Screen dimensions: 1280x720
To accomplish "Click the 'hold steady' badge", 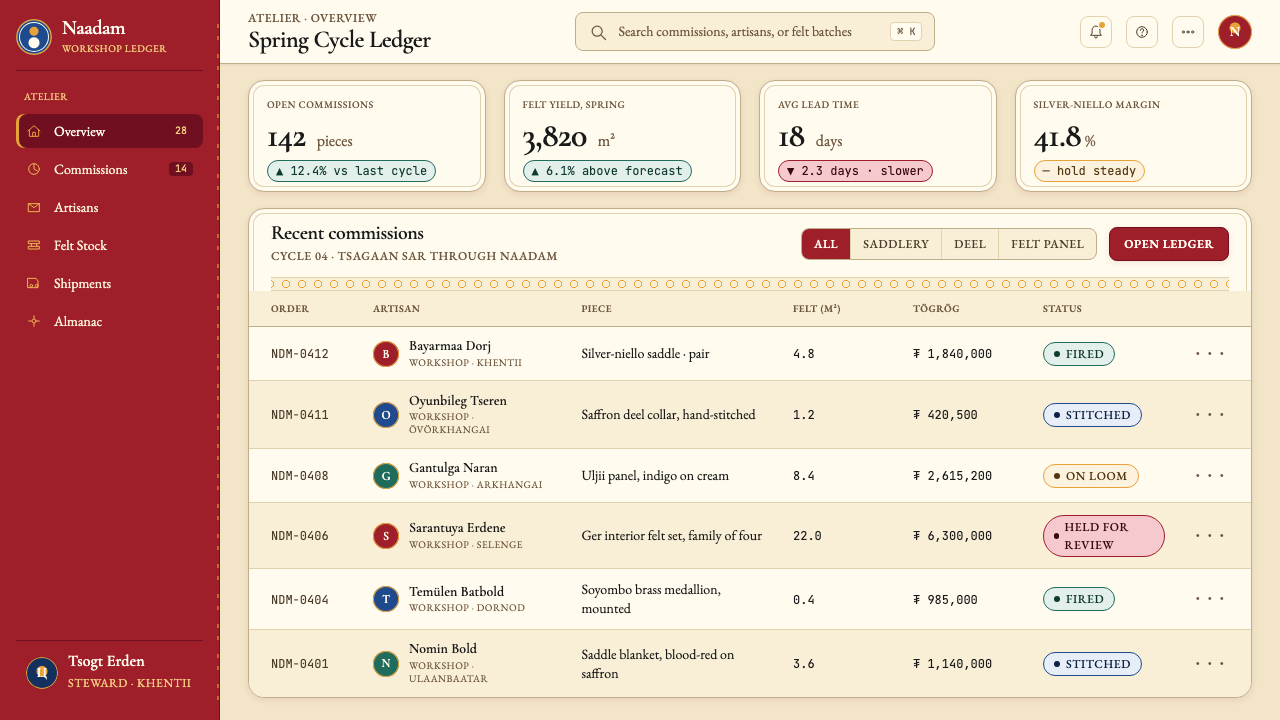I will coord(1089,171).
